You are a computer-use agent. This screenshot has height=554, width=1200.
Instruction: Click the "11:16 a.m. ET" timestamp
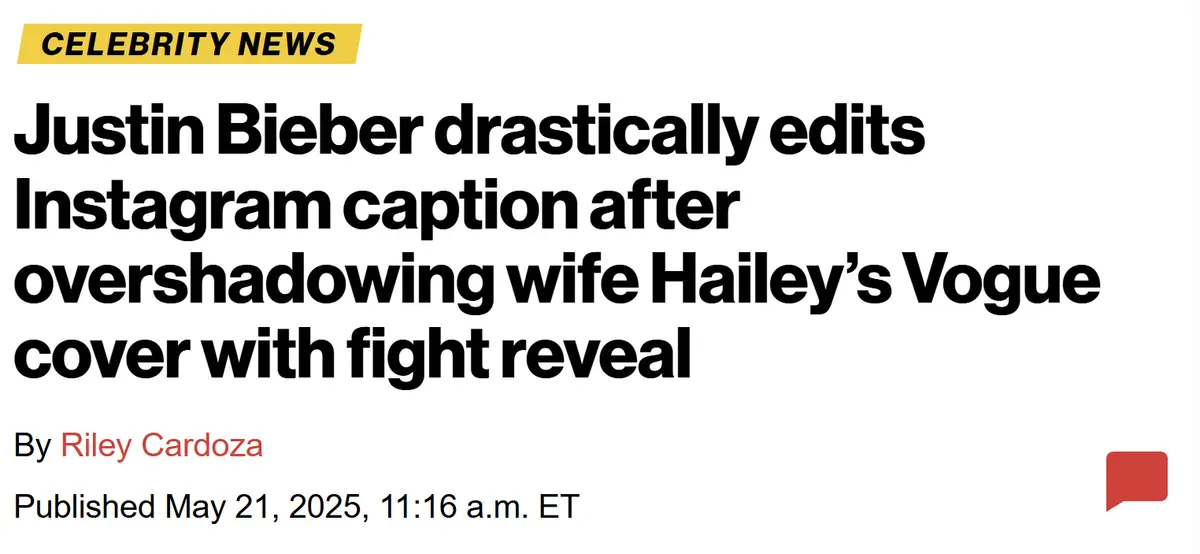tap(479, 505)
